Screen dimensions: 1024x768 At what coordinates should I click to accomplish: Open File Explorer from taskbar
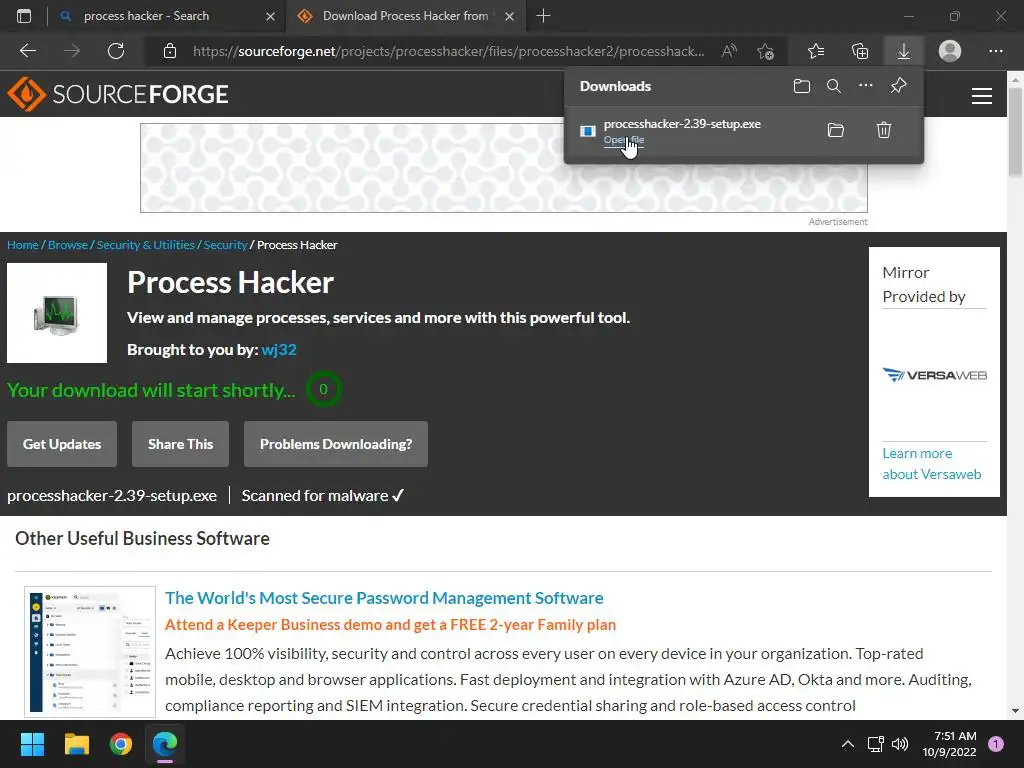(76, 744)
